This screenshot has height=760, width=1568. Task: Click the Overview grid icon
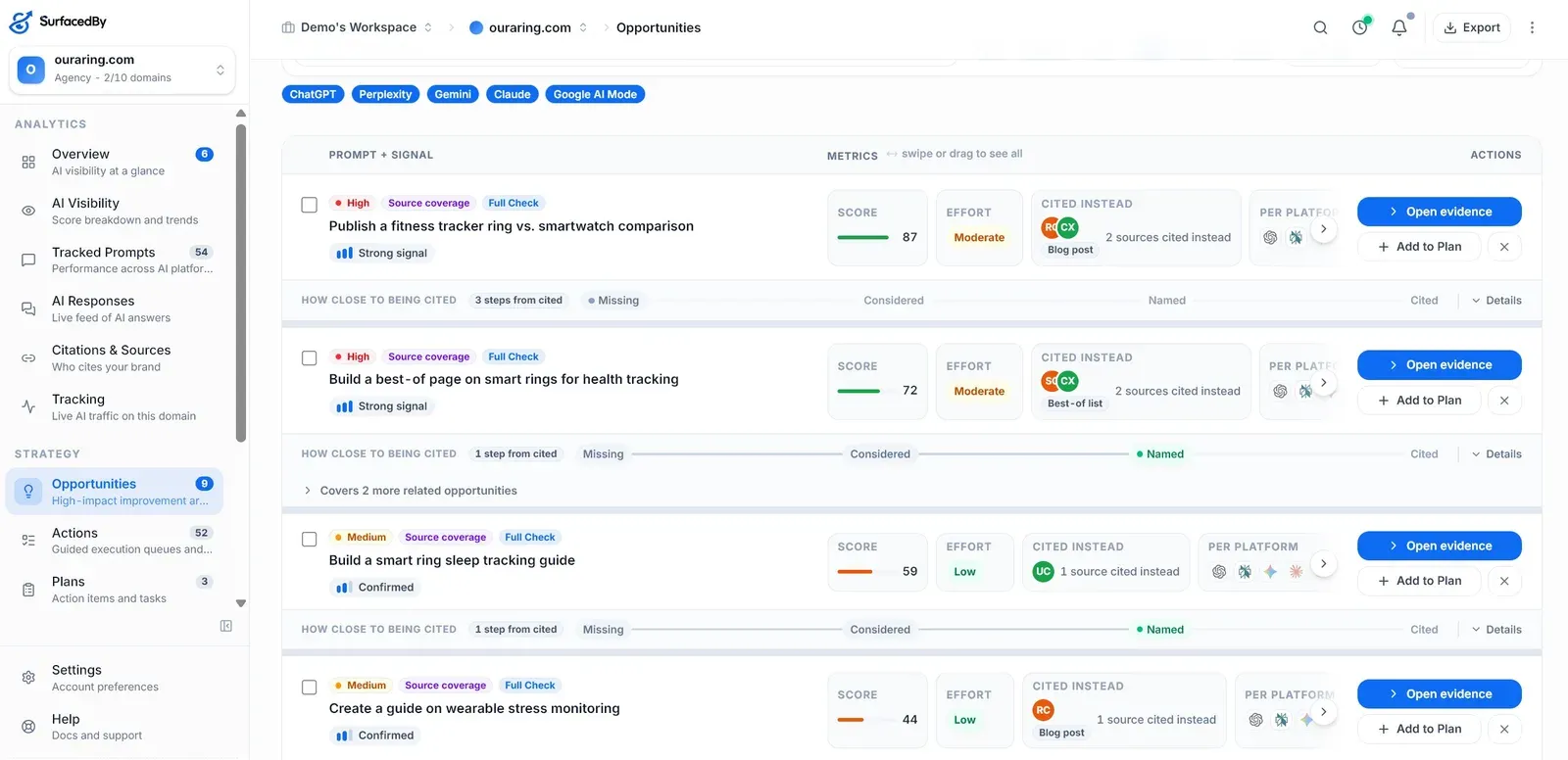tap(28, 162)
